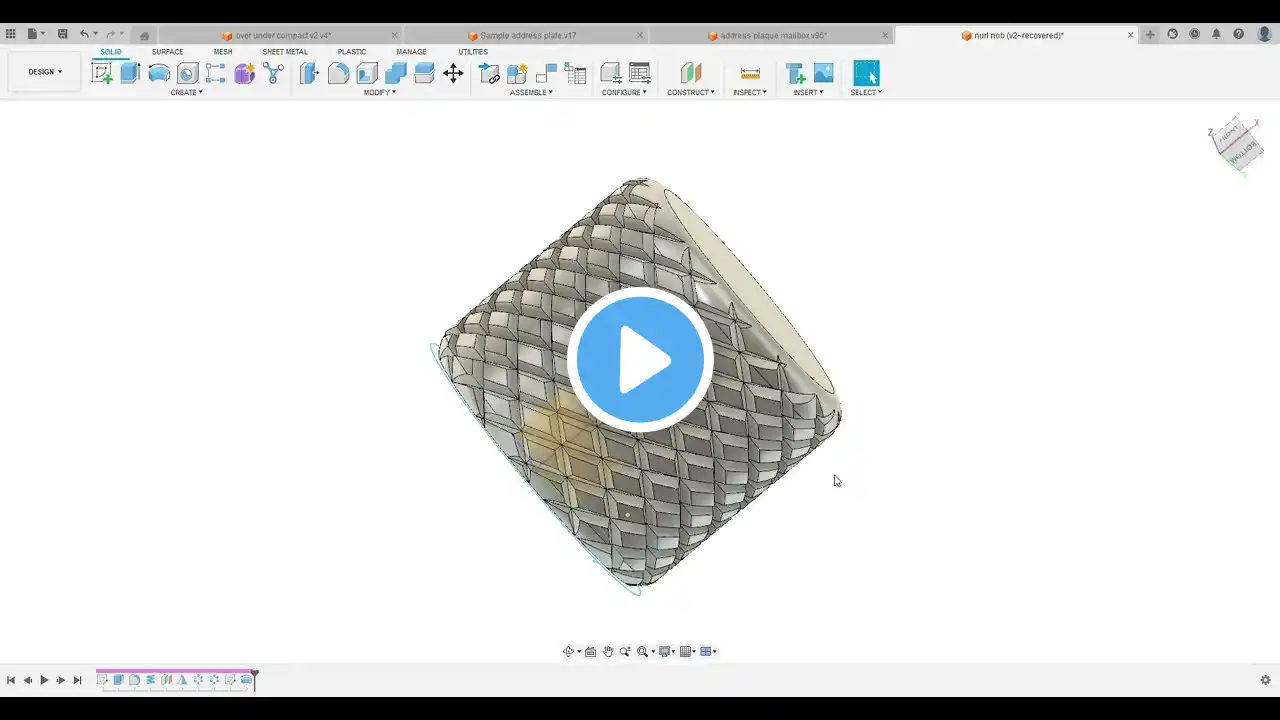The height and width of the screenshot is (720, 1280).
Task: Activate the Select tool
Action: click(866, 73)
